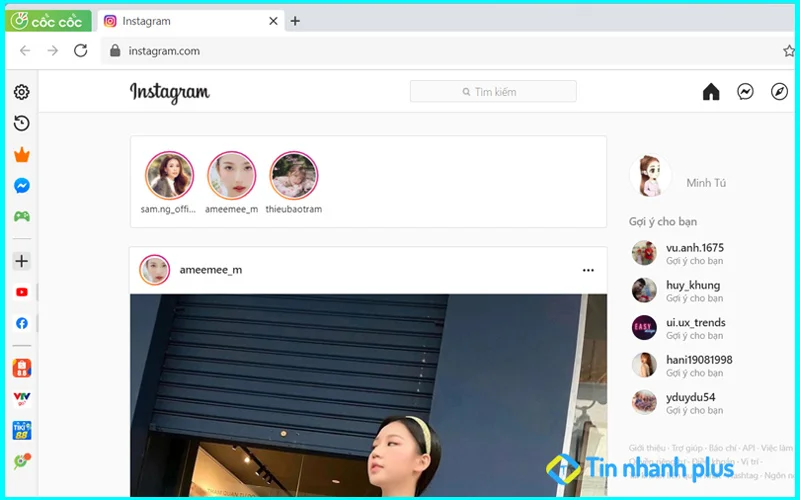Open post options three-dot menu
This screenshot has width=800, height=500.
click(x=588, y=270)
